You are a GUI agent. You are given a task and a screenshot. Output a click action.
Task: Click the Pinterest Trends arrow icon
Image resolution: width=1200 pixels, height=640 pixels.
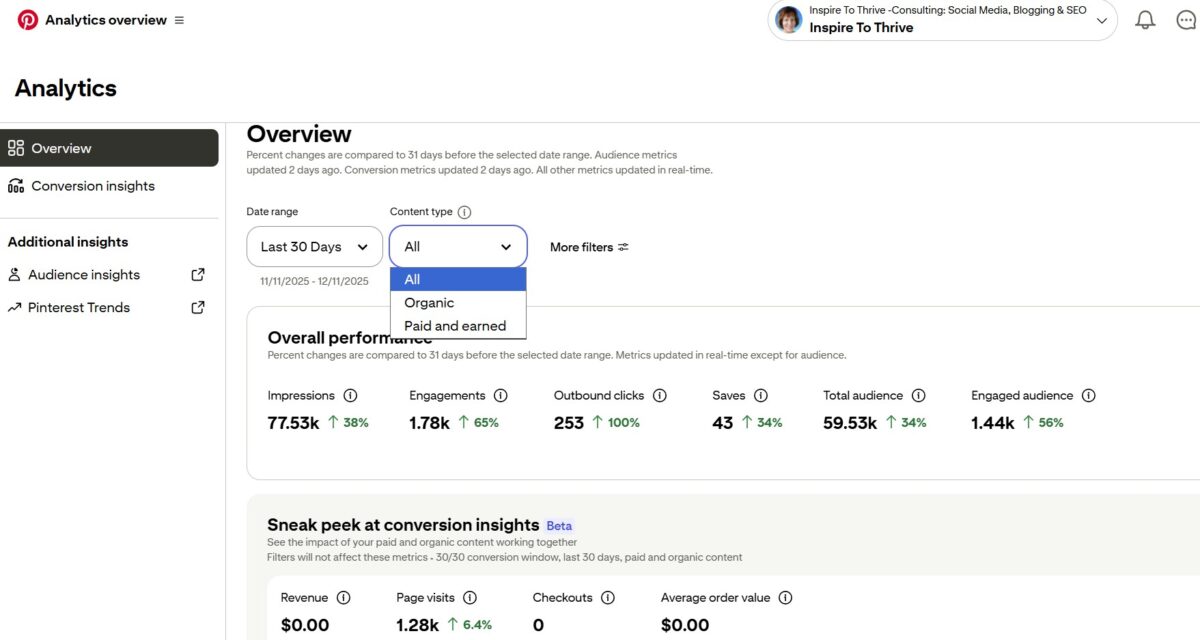16,307
